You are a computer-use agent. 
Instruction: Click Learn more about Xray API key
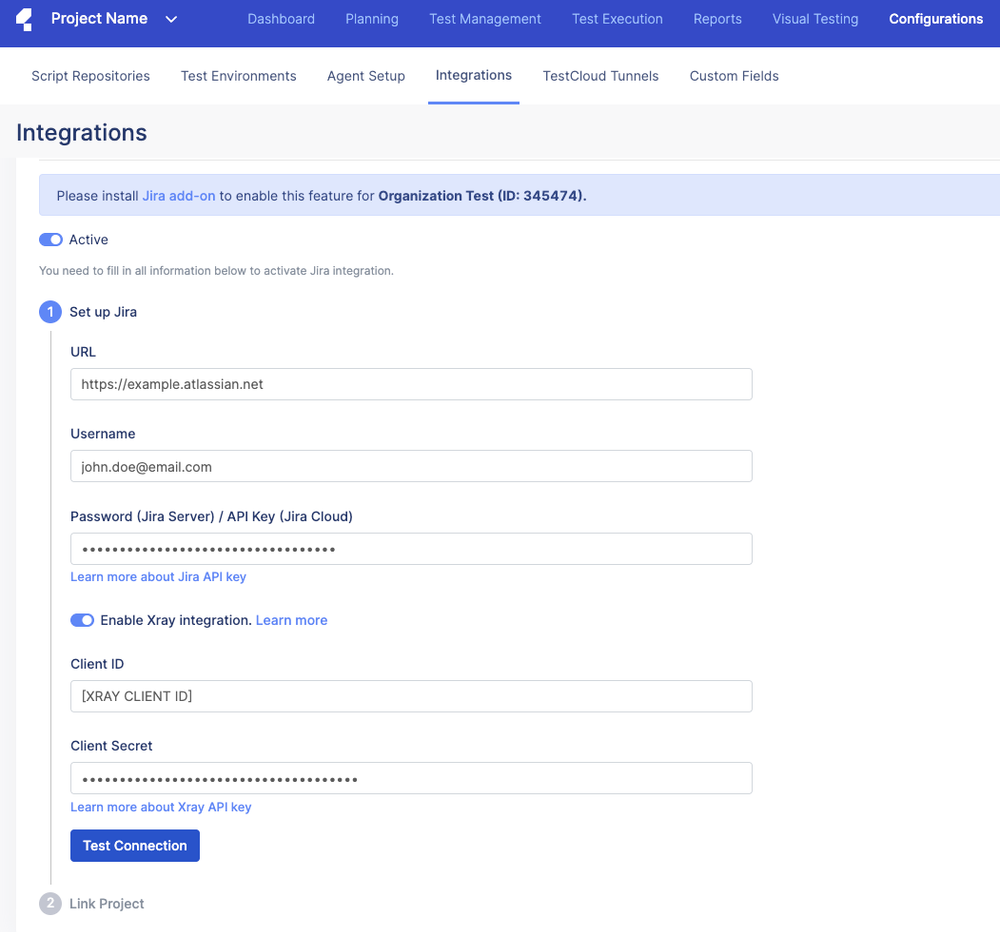160,807
